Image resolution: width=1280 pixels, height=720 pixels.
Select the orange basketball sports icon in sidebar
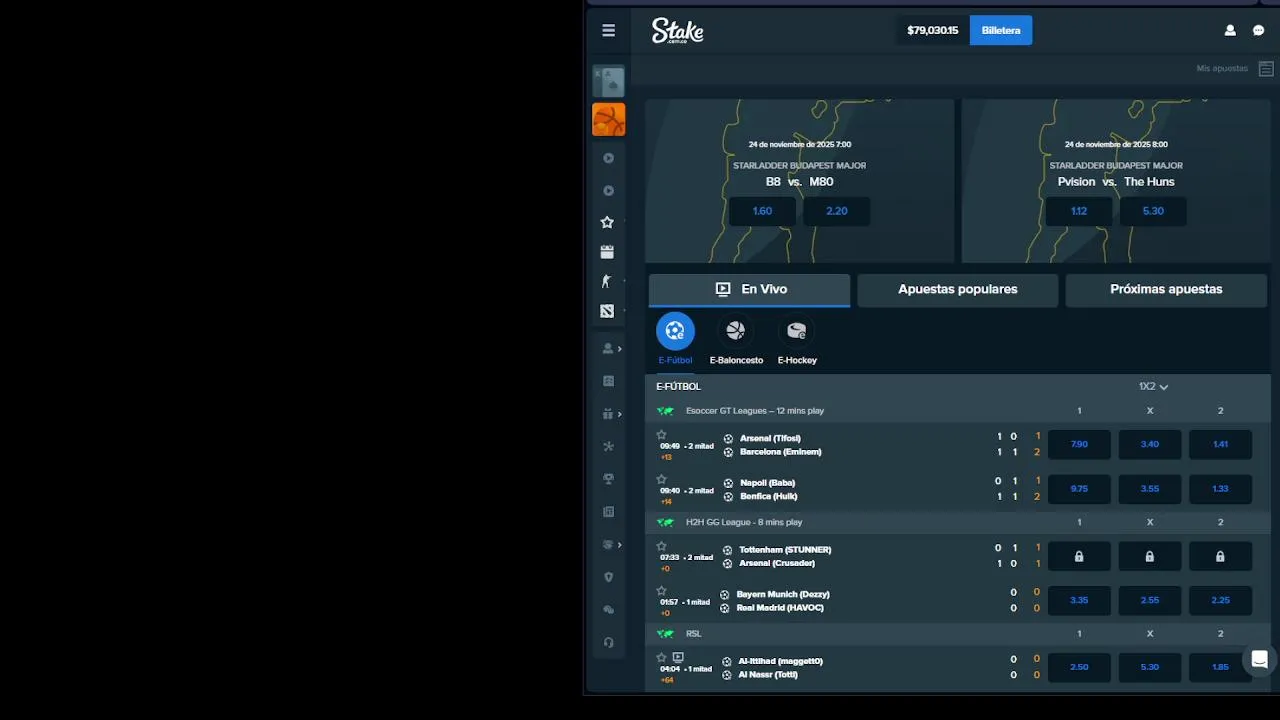(608, 119)
